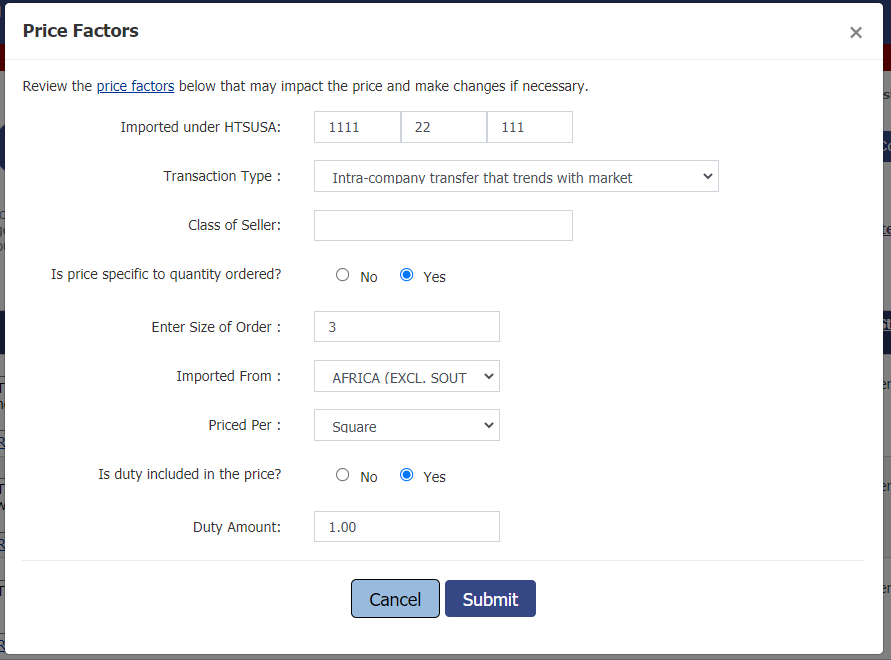The height and width of the screenshot is (660, 891).
Task: Select No for duty included in price
Action: click(343, 475)
